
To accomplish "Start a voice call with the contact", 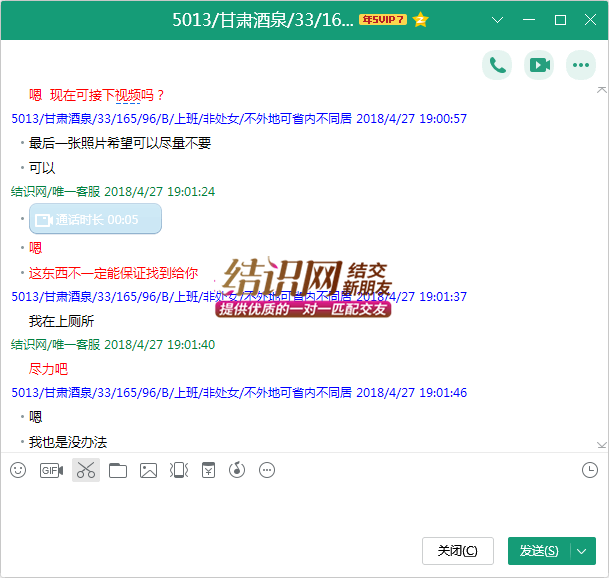I will pyautogui.click(x=496, y=65).
